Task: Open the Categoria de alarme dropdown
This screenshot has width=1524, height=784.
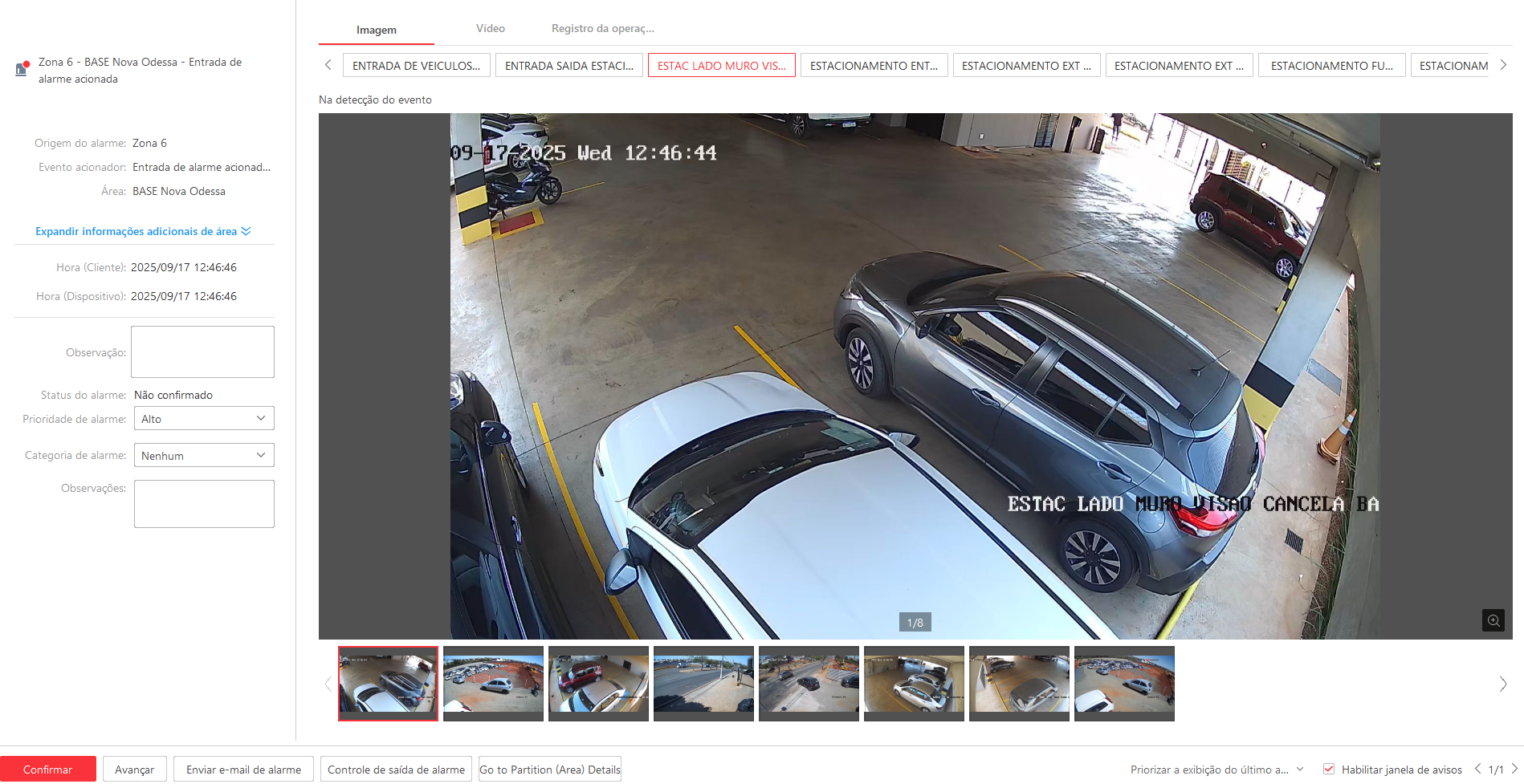Action: coord(204,456)
